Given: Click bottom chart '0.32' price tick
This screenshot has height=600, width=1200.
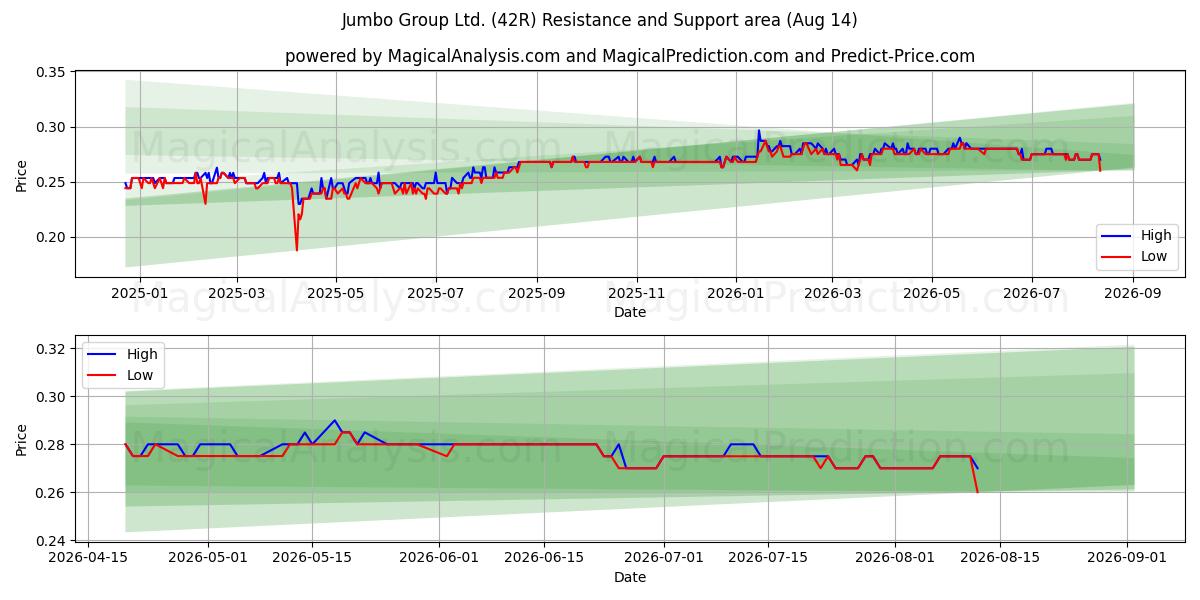Looking at the screenshot, I should 52,349.
